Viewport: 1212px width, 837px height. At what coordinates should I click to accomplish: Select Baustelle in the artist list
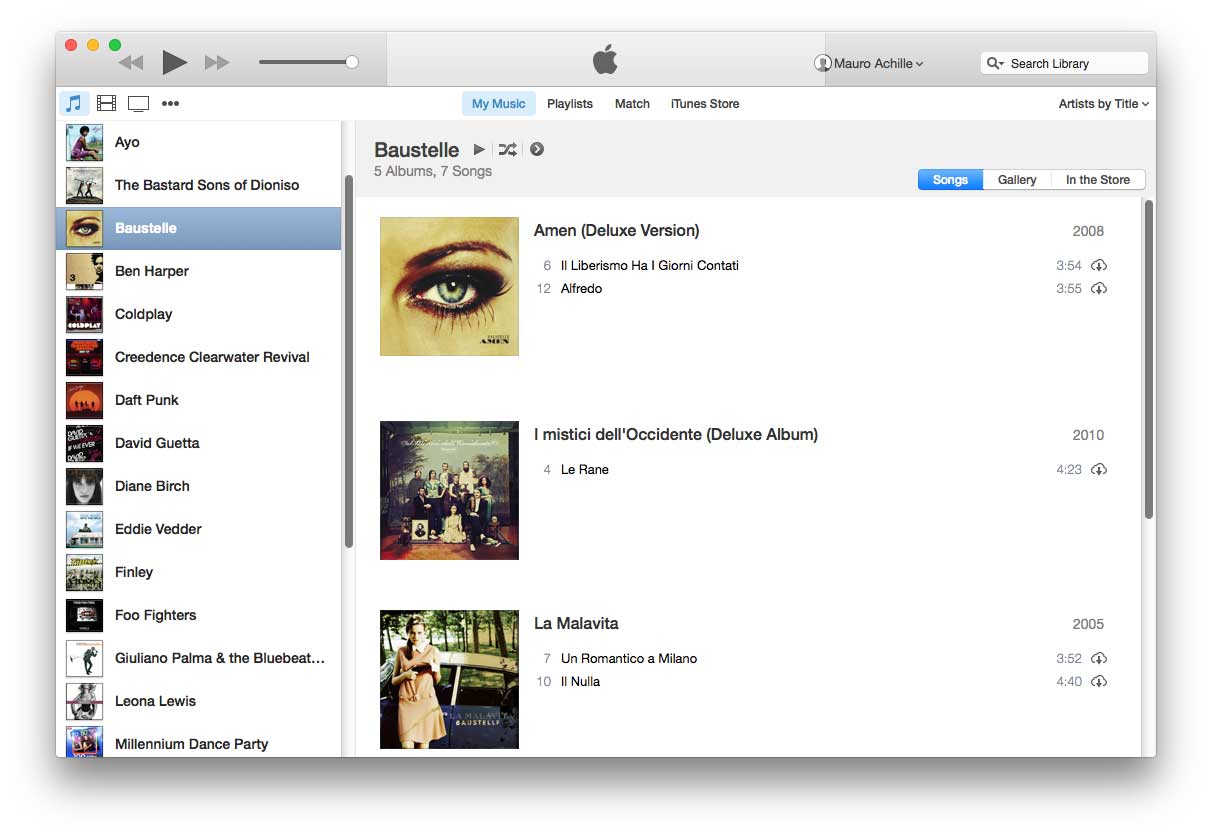point(198,228)
